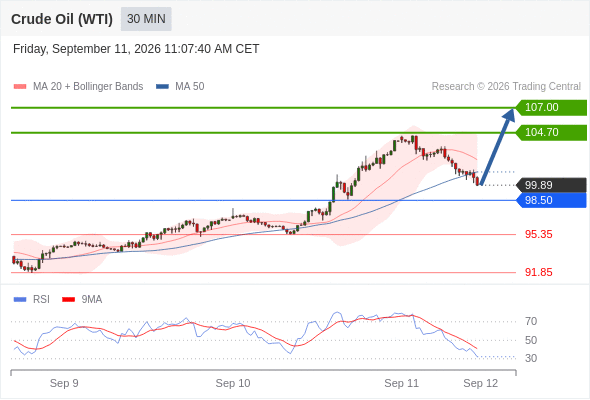Click the 30 MIN timeframe button
590x400 pixels.
tap(146, 19)
